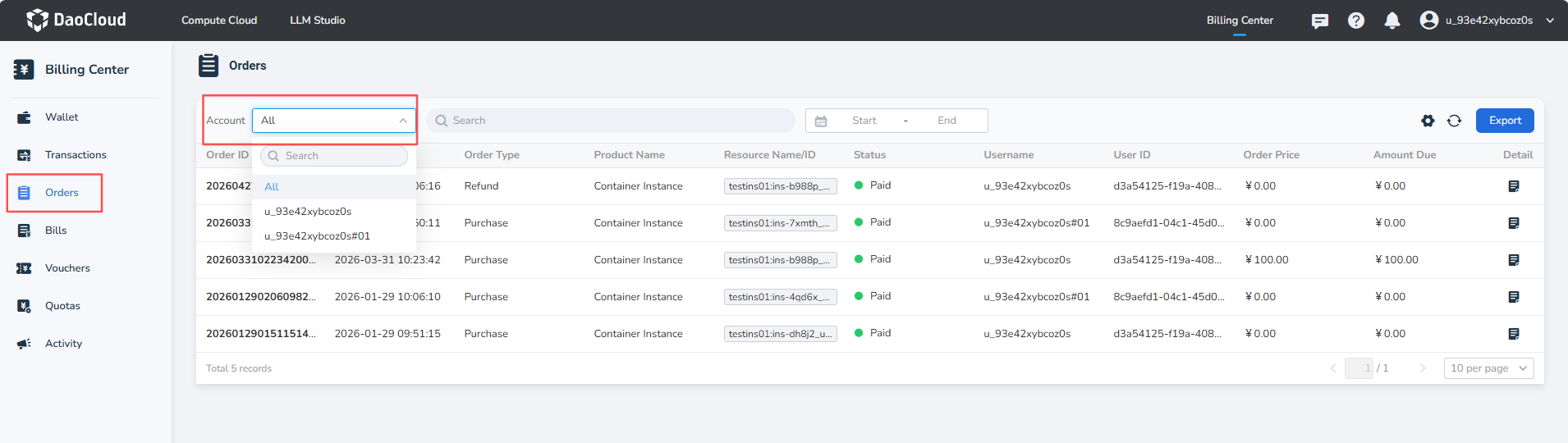Open the messages chat icon in header

[1320, 21]
